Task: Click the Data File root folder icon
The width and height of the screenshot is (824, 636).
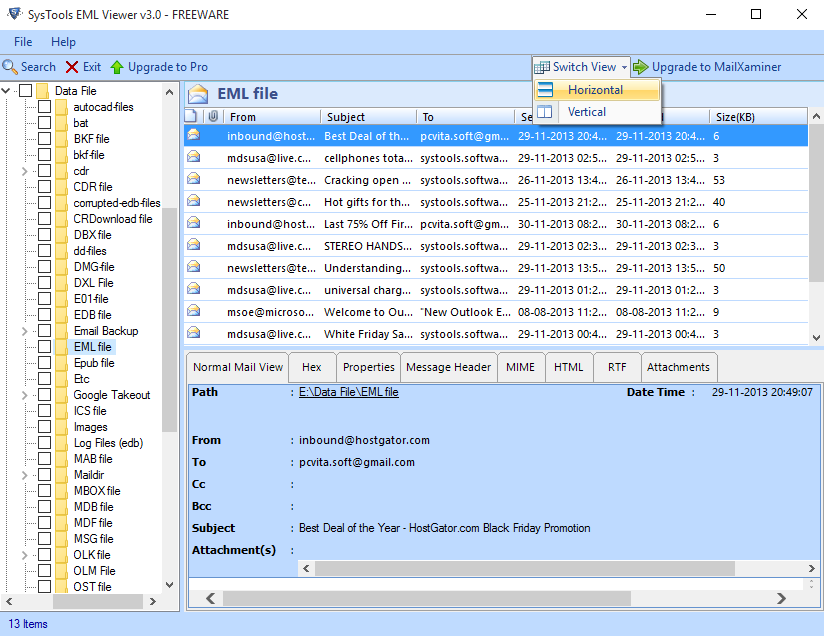Action: click(43, 91)
